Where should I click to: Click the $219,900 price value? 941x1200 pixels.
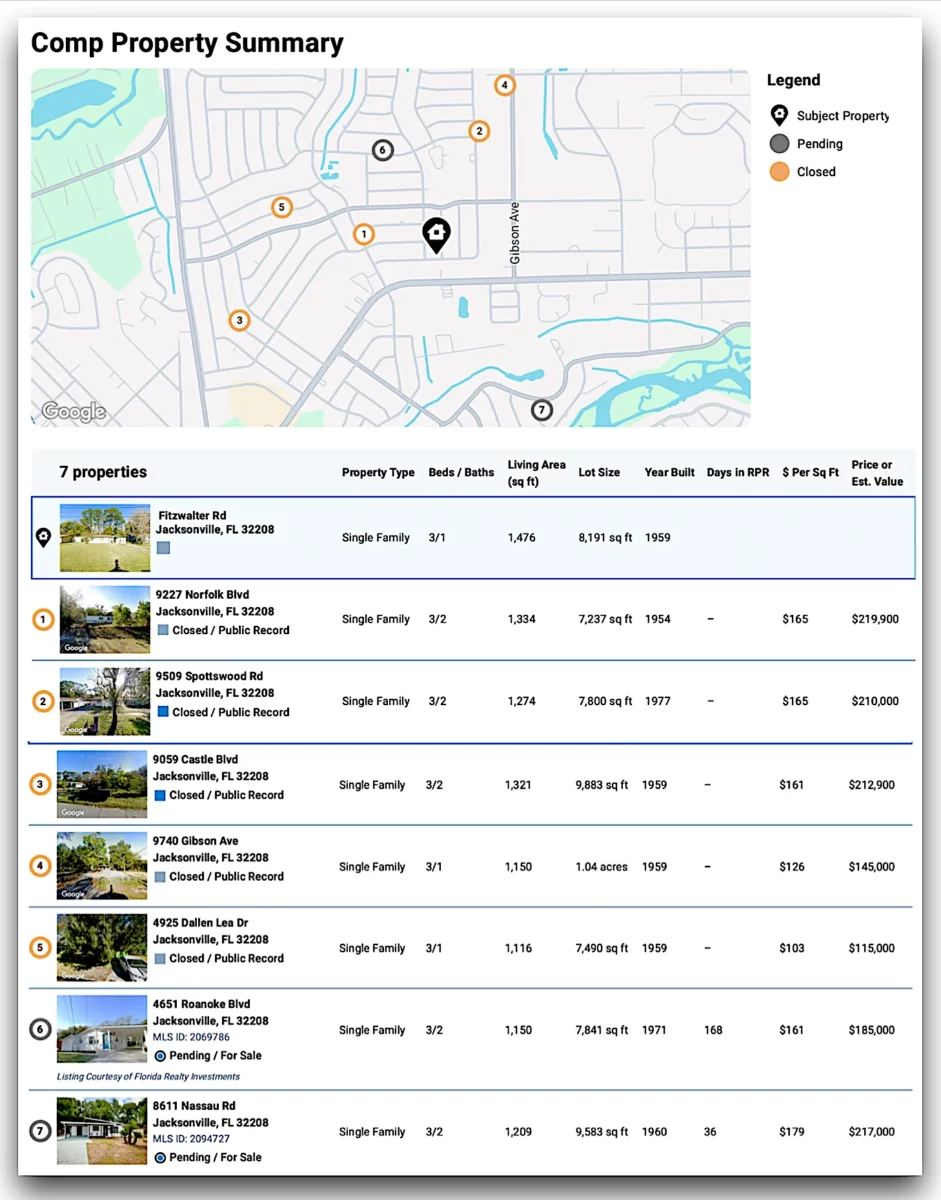(x=874, y=620)
